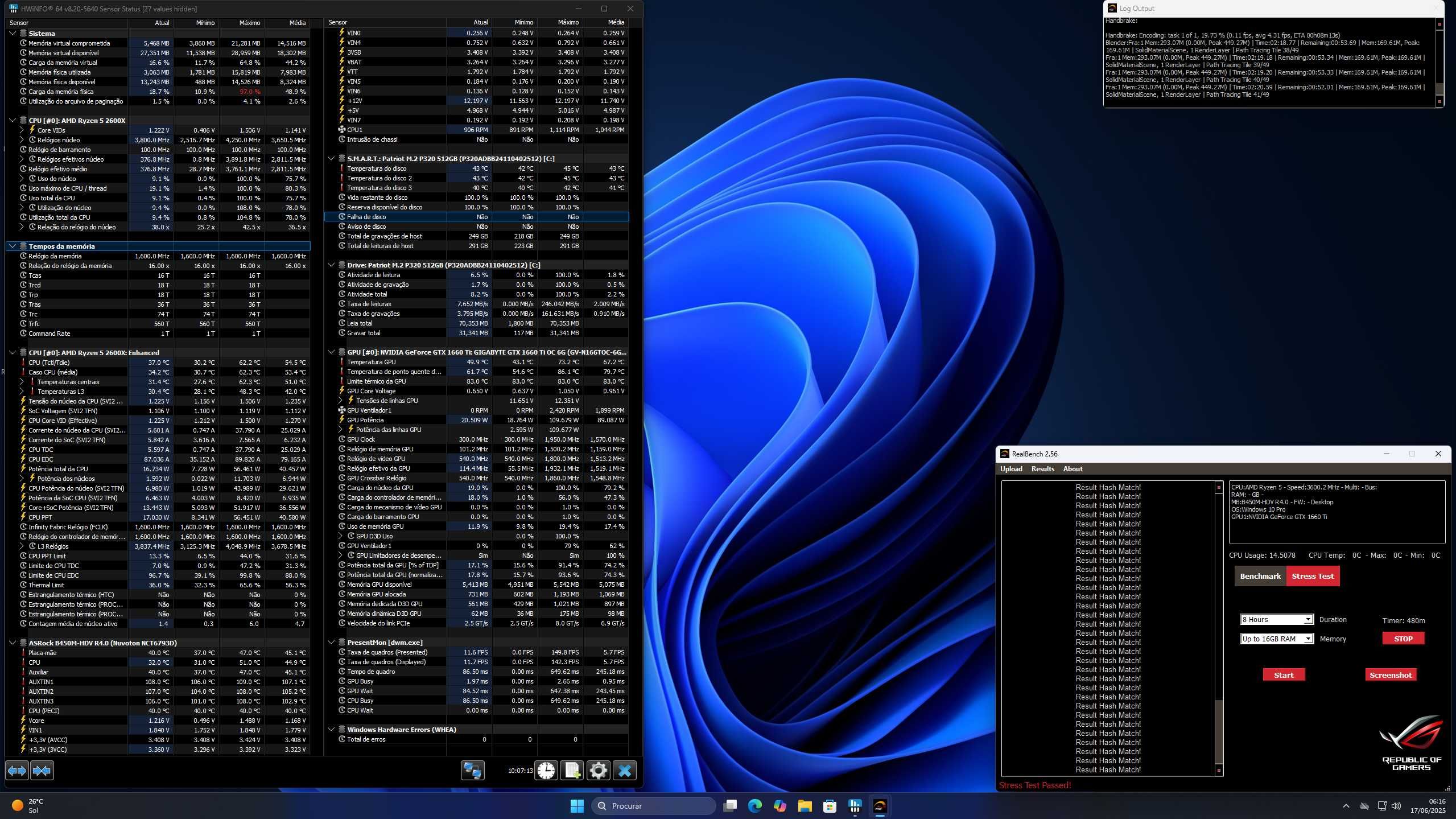Close sensors with the blue X icon

pos(624,771)
